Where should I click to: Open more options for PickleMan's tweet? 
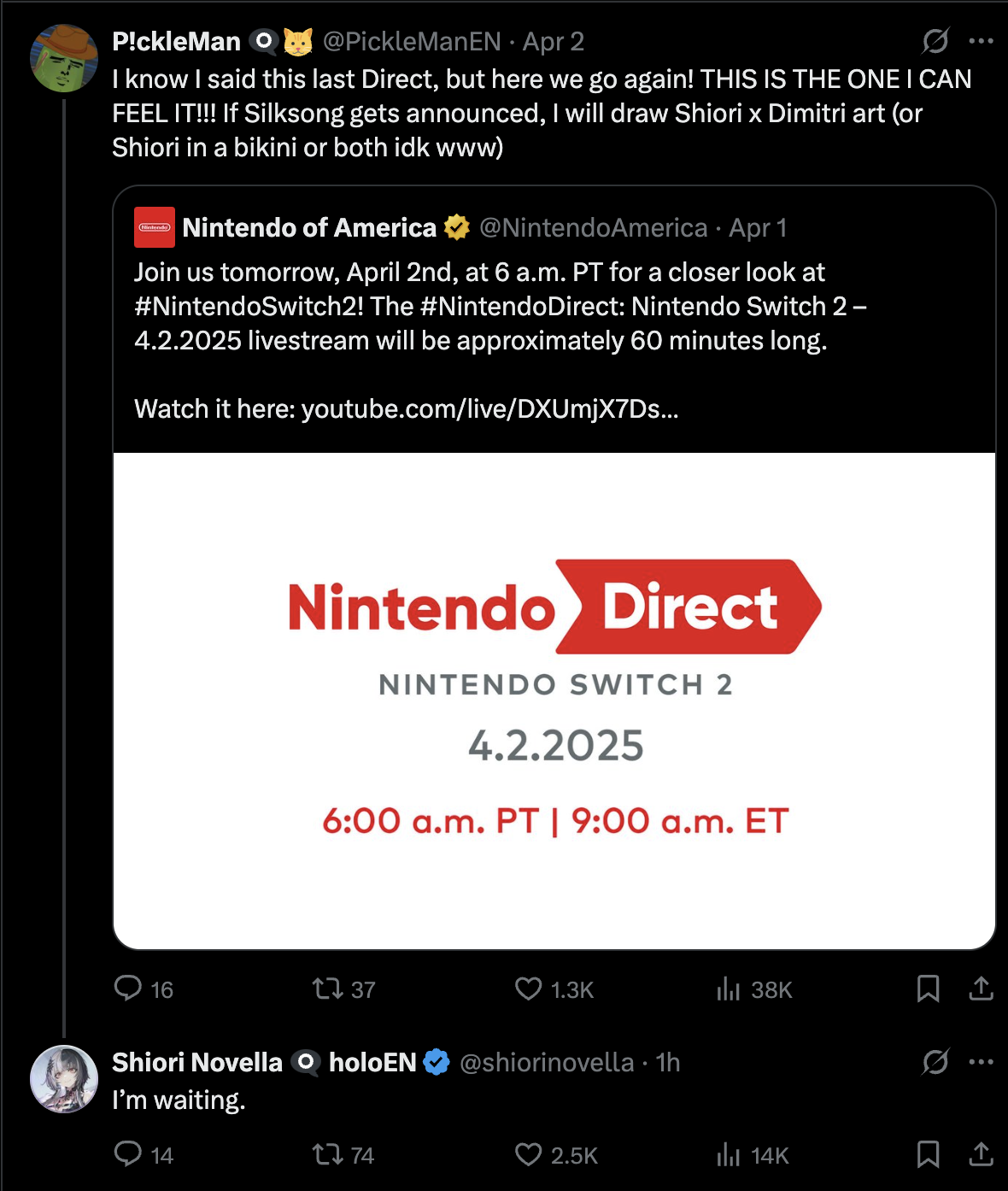982,41
